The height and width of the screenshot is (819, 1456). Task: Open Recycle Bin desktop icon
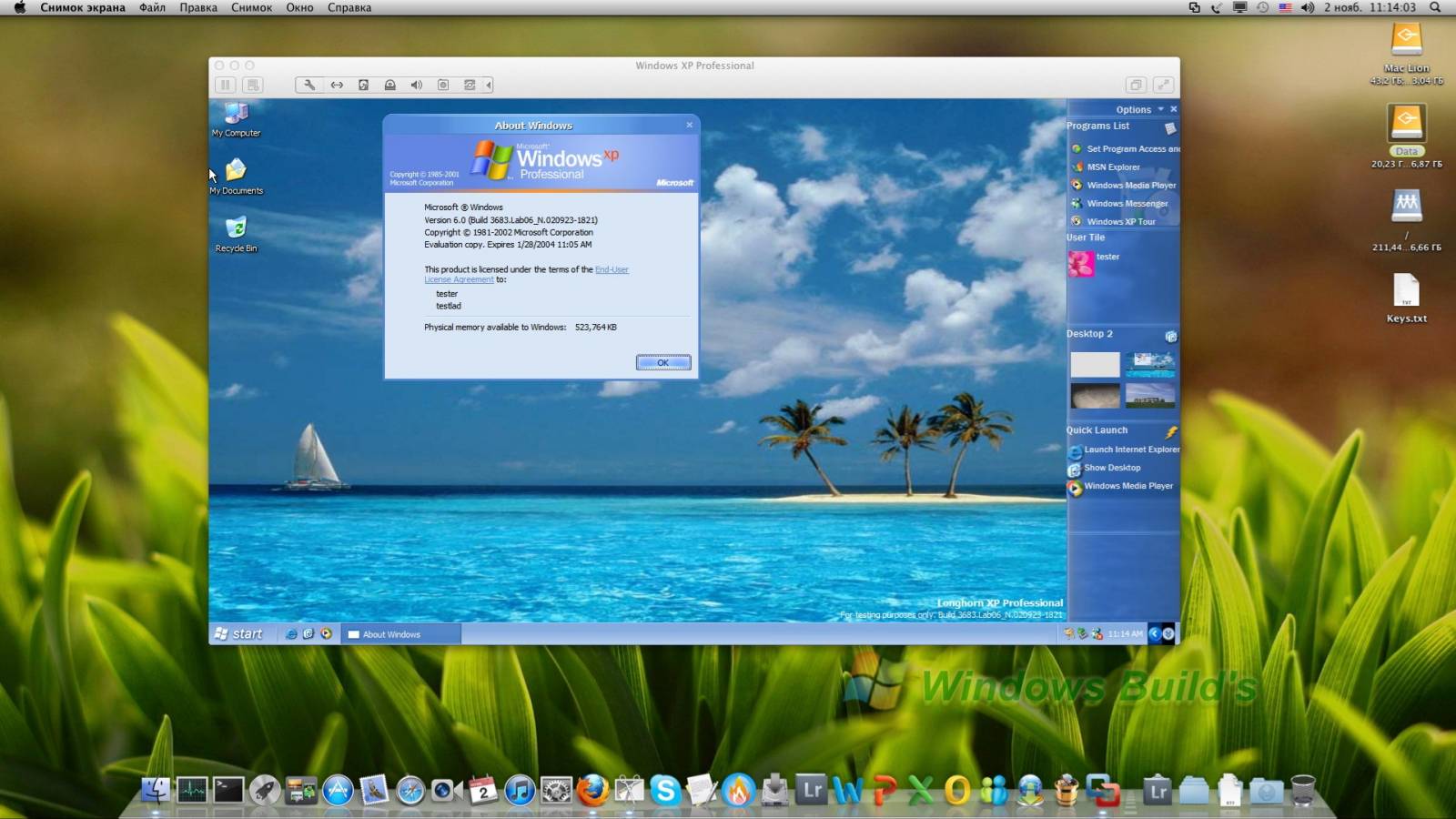click(x=236, y=234)
